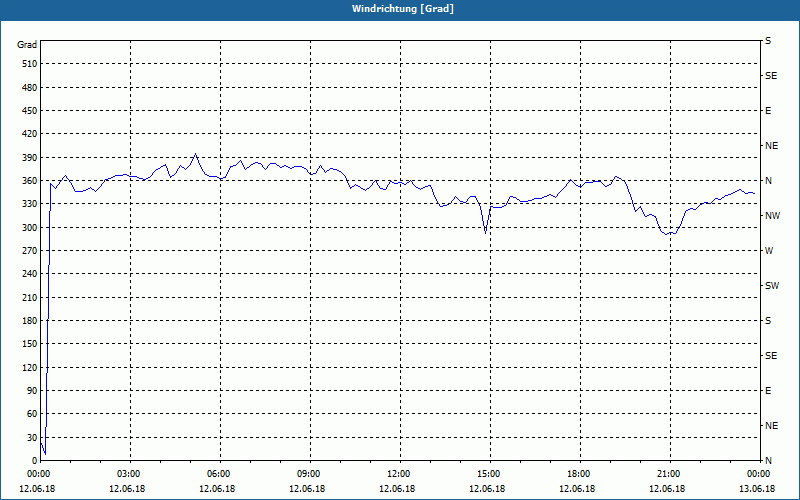The height and width of the screenshot is (500, 800).
Task: Click the 'Windrichtung [Grad]' chart title
Action: click(403, 9)
